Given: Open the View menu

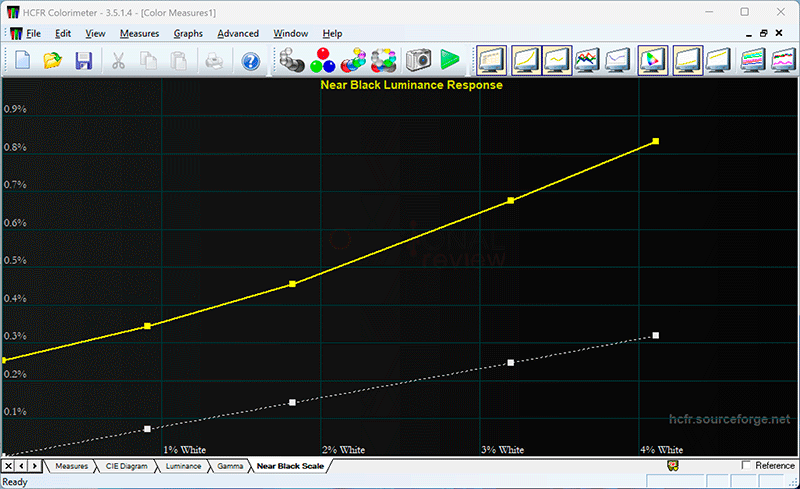Looking at the screenshot, I should click(x=95, y=34).
